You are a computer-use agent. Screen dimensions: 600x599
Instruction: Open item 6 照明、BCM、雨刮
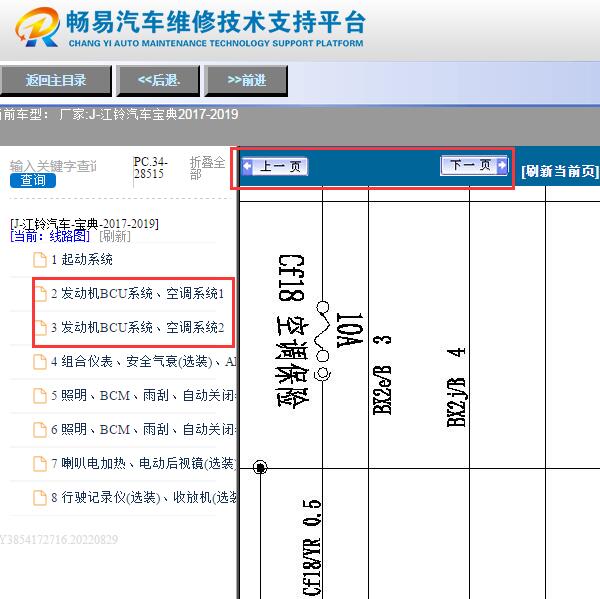143,429
